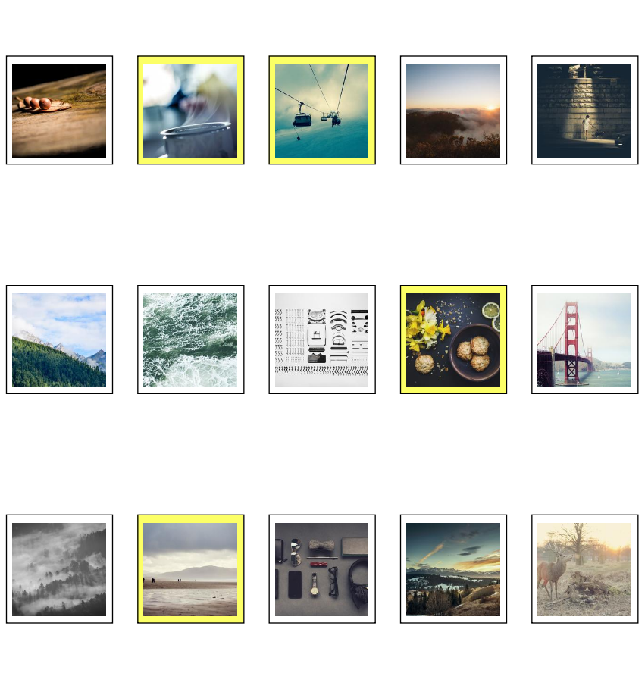Select the forested mountain slope photo

pyautogui.click(x=59, y=340)
